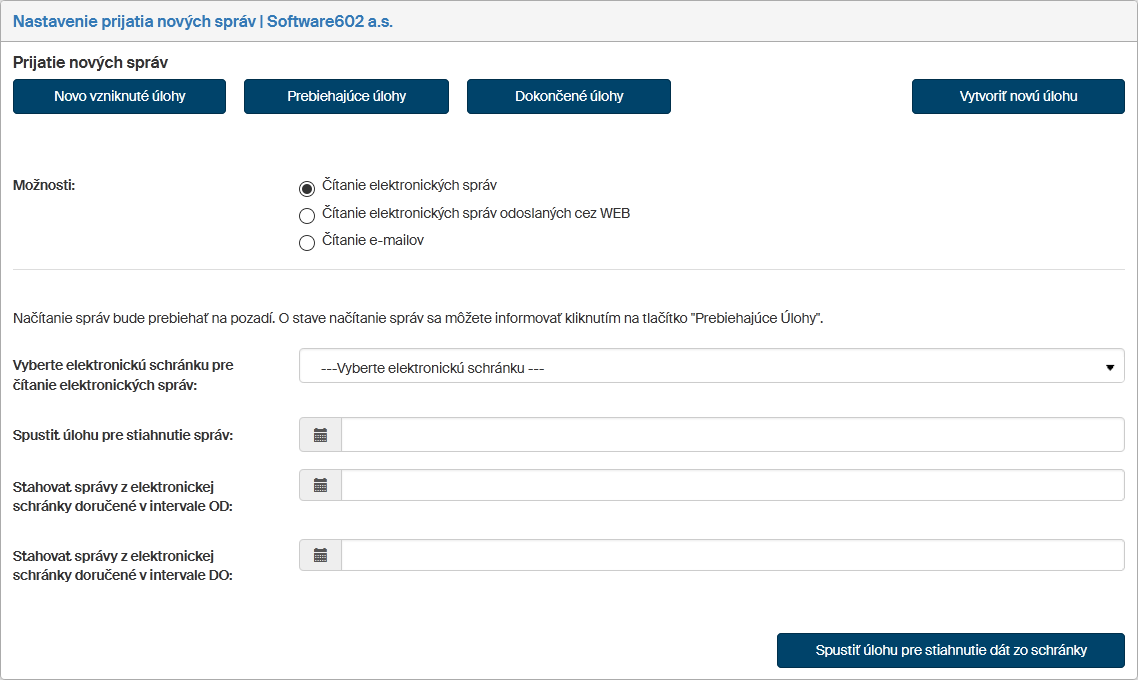
Task: Click the interval DO date input field
Action: tap(732, 555)
